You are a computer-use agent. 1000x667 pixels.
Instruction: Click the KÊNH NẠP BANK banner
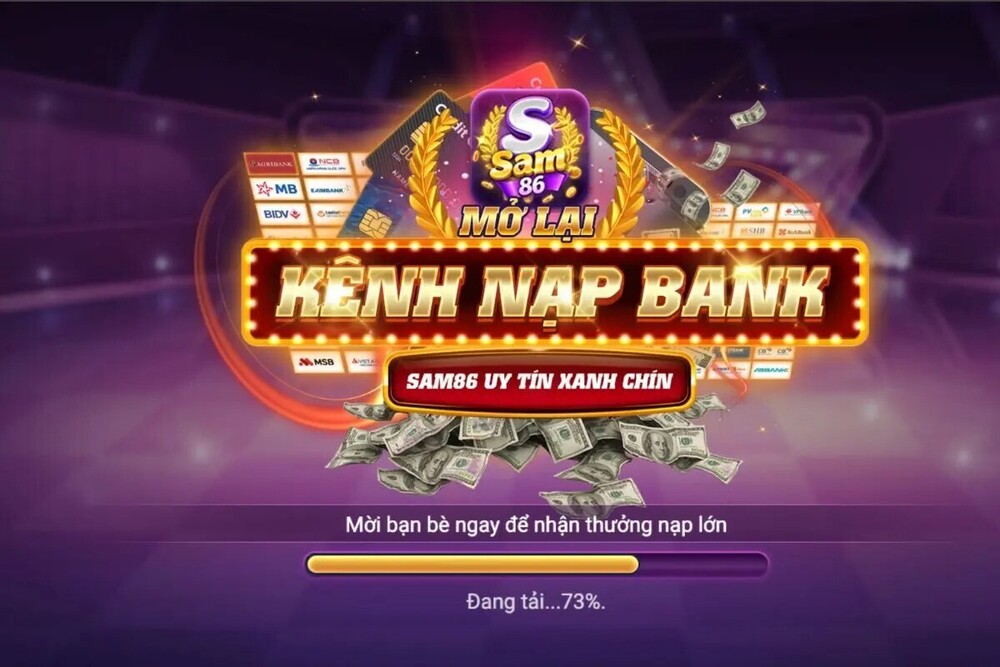click(554, 293)
